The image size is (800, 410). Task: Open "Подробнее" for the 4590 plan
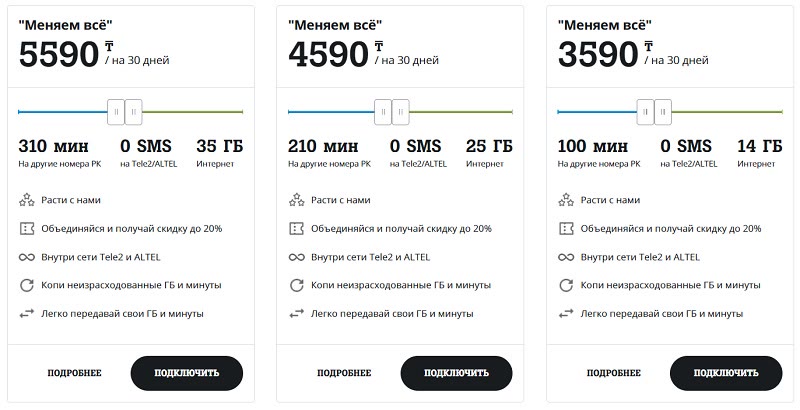[x=344, y=373]
